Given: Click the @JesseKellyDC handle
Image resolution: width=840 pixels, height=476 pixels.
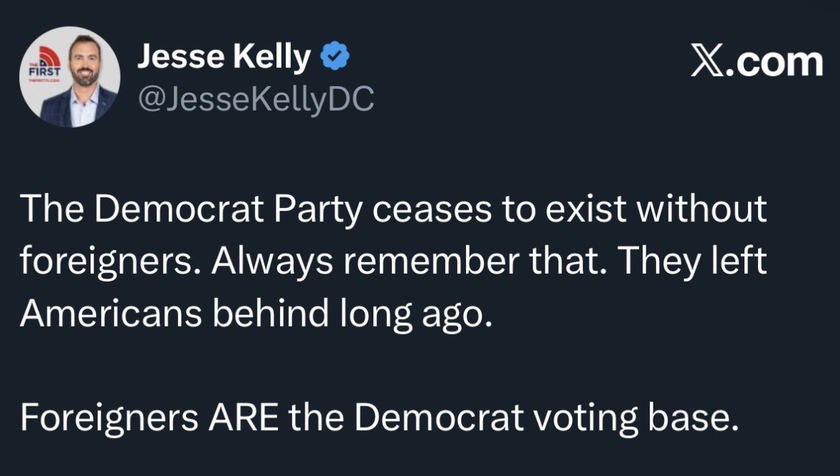Looking at the screenshot, I should click(x=254, y=101).
